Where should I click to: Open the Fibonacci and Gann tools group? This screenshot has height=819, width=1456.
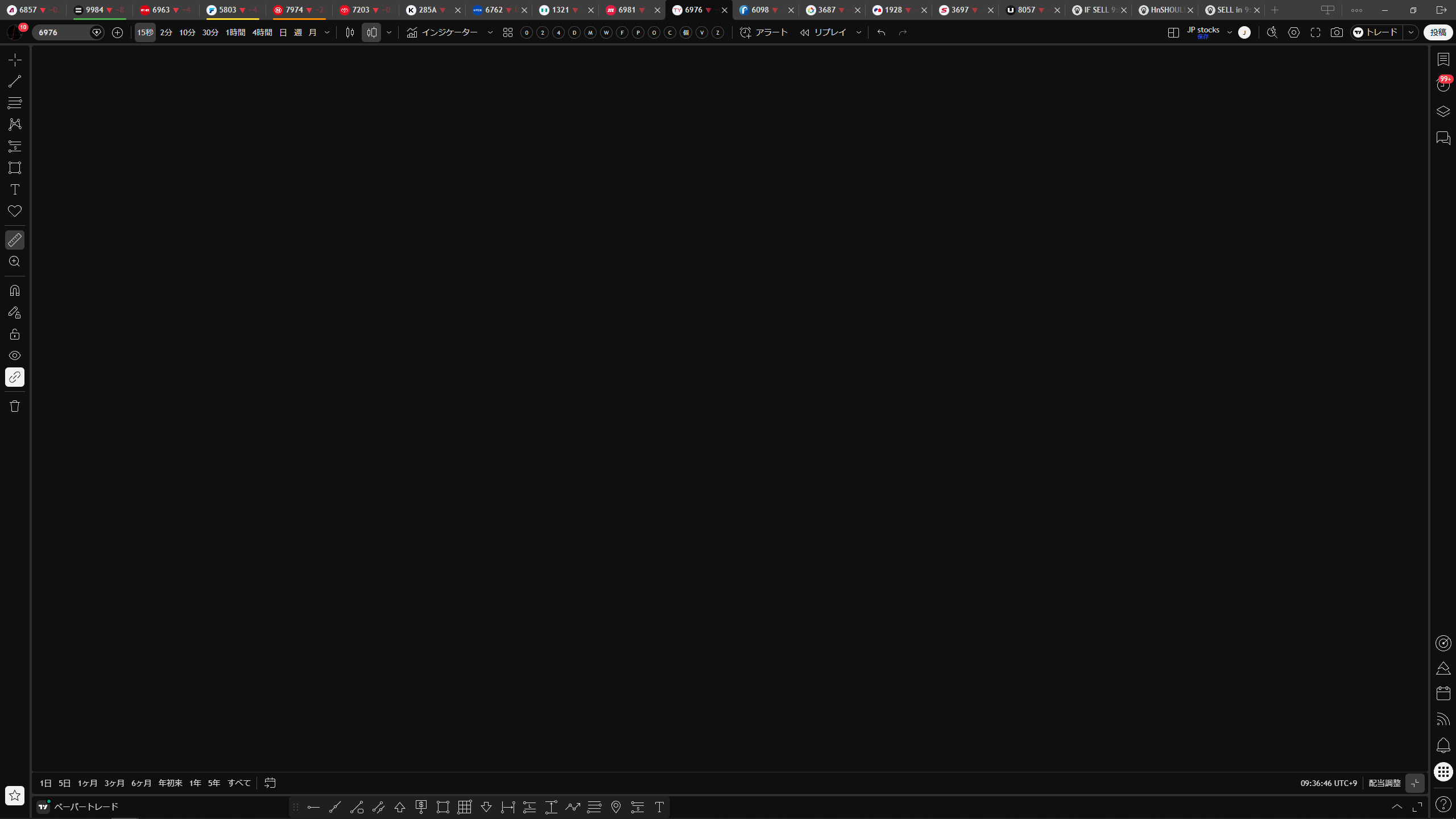pyautogui.click(x=15, y=103)
